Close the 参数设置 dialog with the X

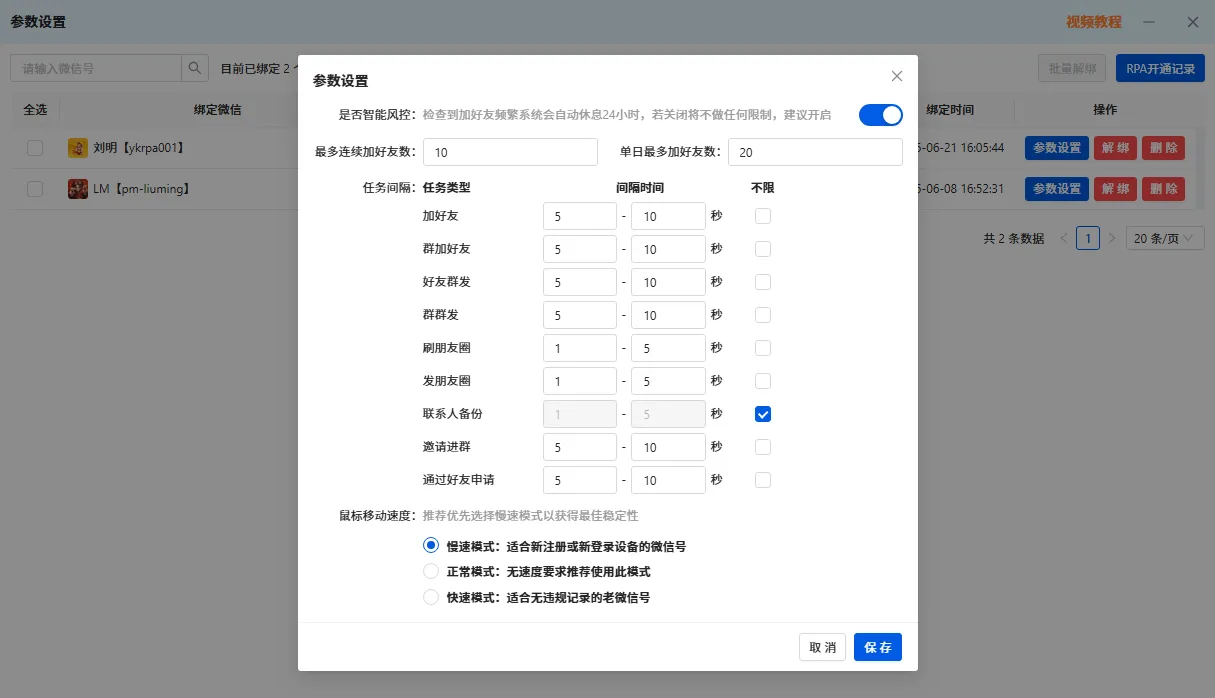897,76
